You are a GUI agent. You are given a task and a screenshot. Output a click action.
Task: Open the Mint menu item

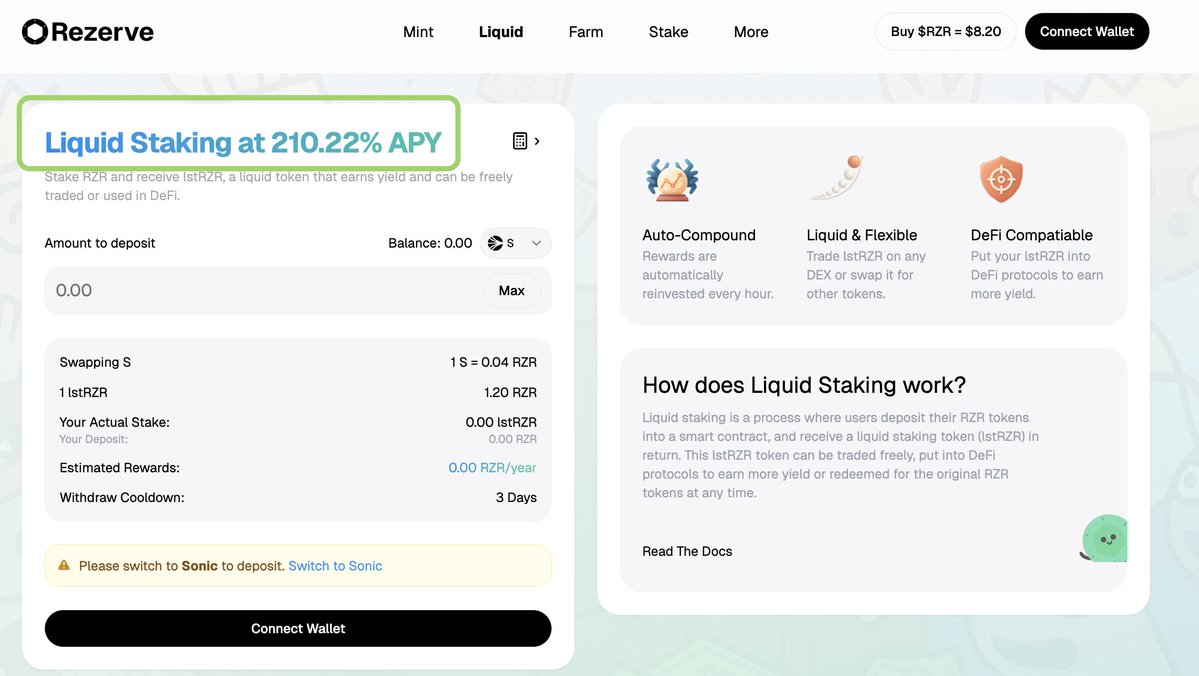click(x=418, y=31)
